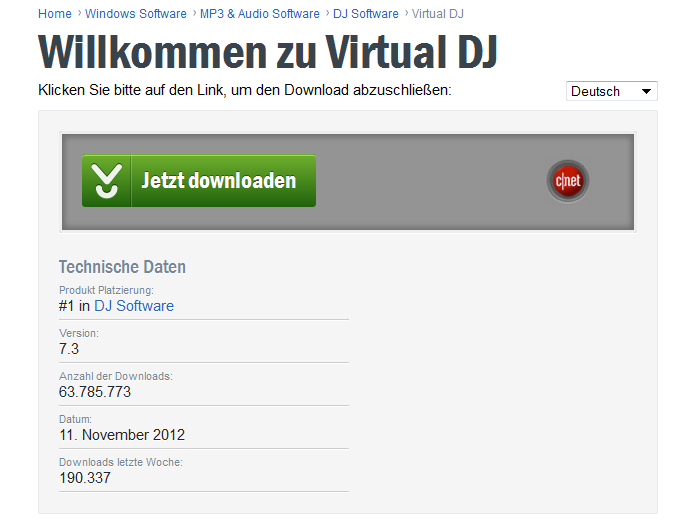Open the MP3 & Audio Software breadcrumb
This screenshot has width=698, height=532.
[260, 14]
